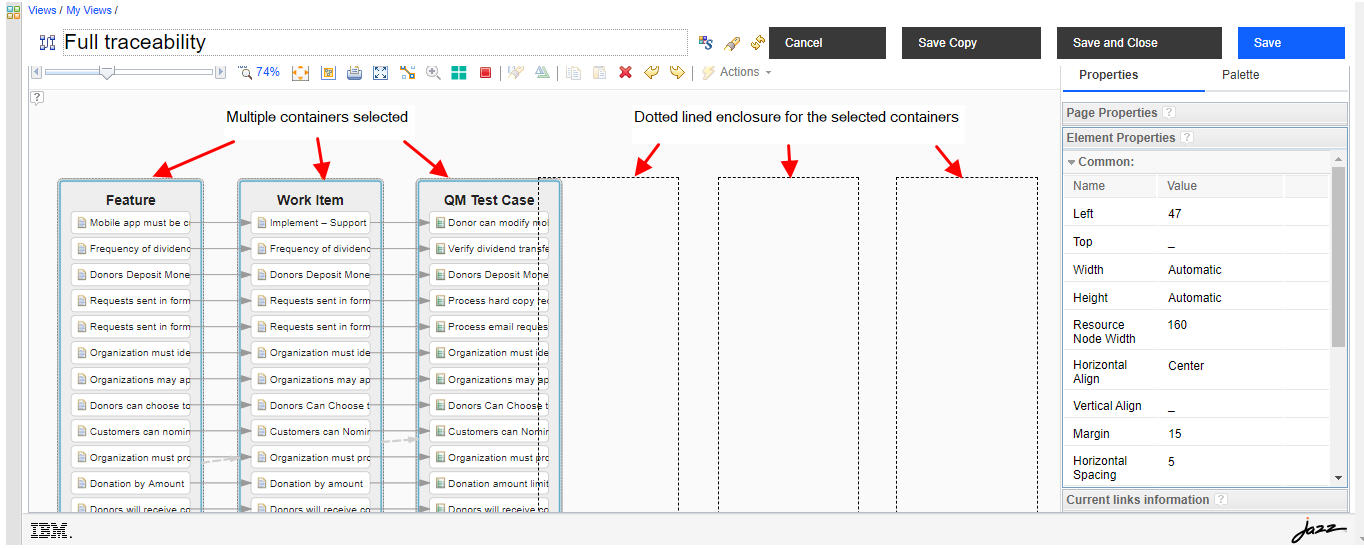Click the yellow redo arrow icon

[x=677, y=72]
